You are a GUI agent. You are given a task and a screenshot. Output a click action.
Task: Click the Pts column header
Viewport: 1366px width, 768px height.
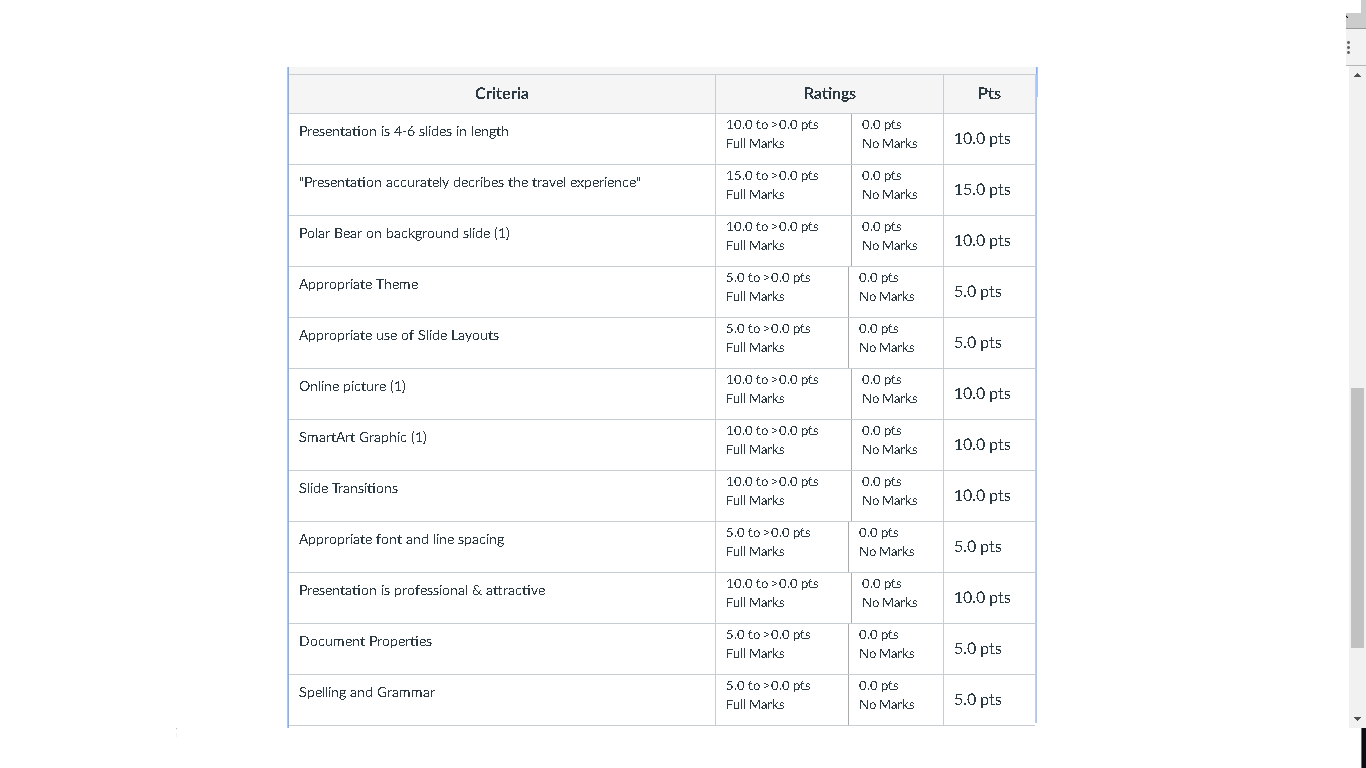[x=989, y=93]
